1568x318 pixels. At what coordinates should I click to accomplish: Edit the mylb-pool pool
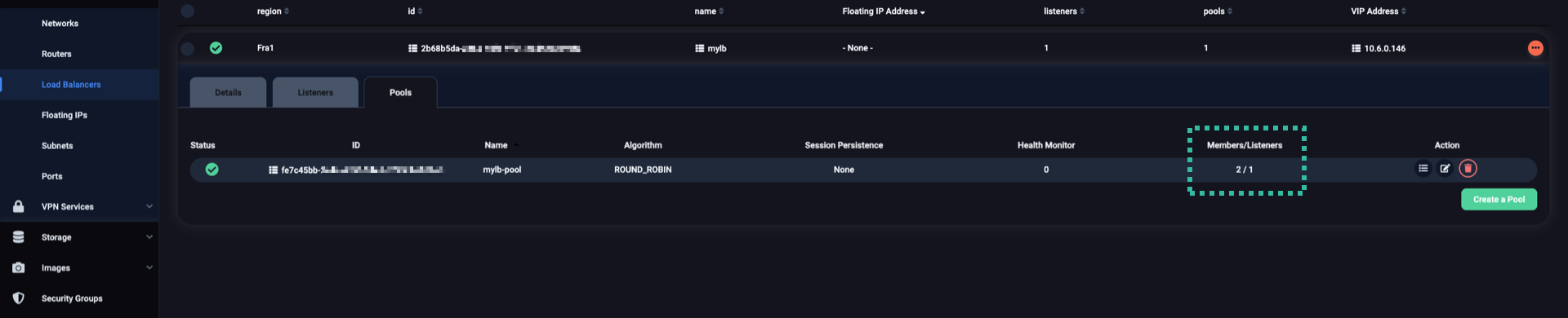1445,169
